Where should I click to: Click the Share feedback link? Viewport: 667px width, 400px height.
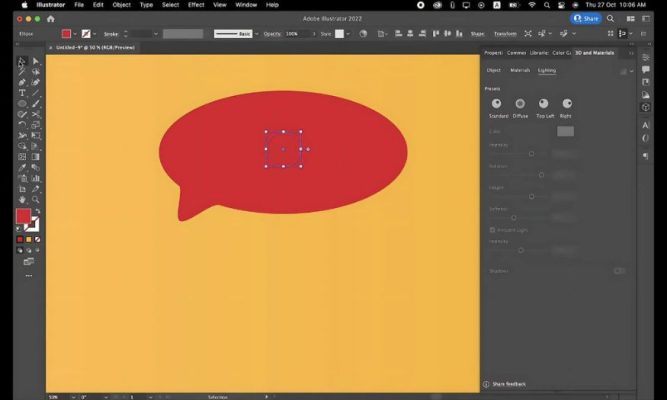click(x=504, y=383)
